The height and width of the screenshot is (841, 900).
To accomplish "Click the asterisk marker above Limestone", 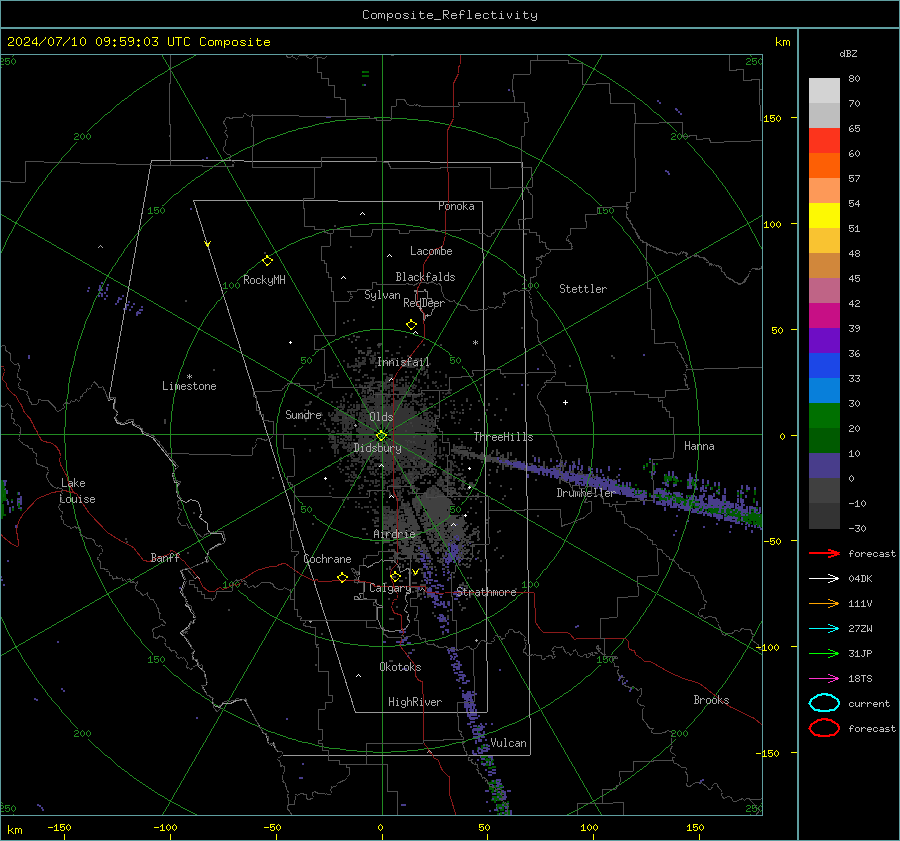I will pos(189,377).
